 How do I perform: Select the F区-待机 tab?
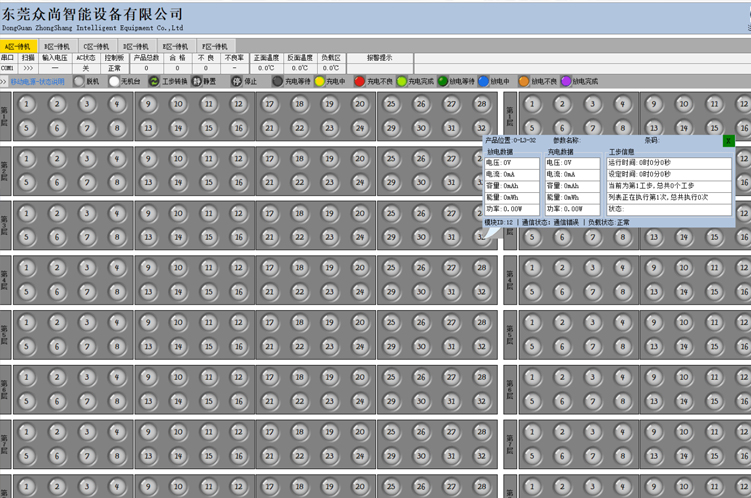(215, 46)
